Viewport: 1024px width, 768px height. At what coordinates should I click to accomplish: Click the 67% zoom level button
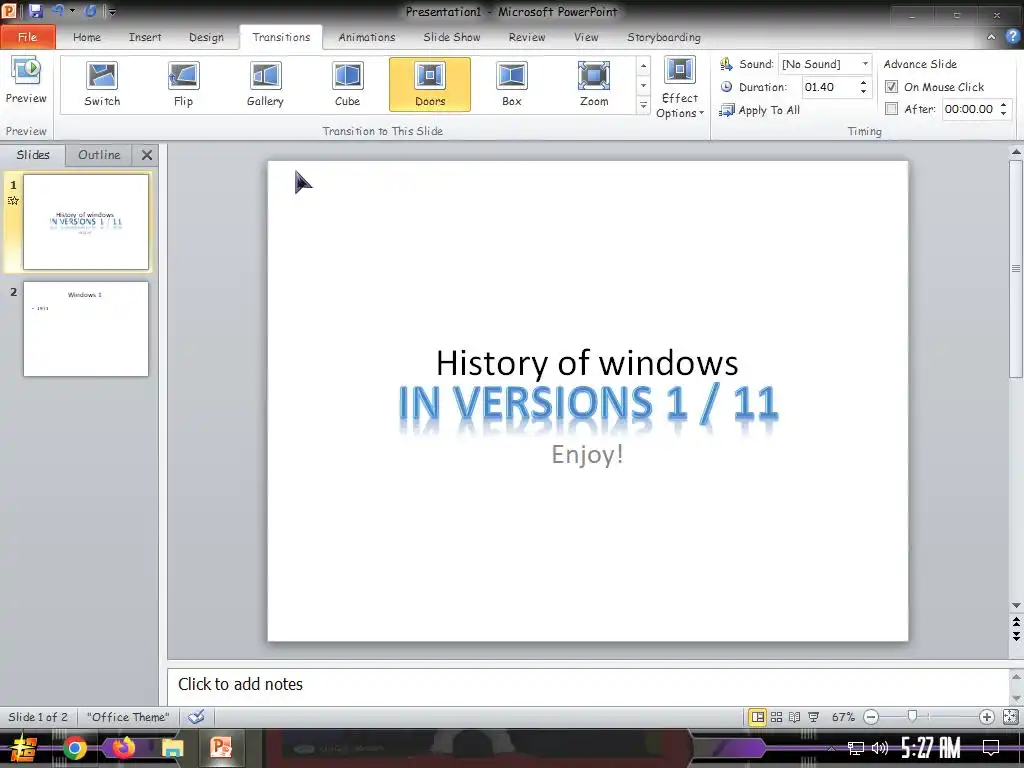click(843, 717)
